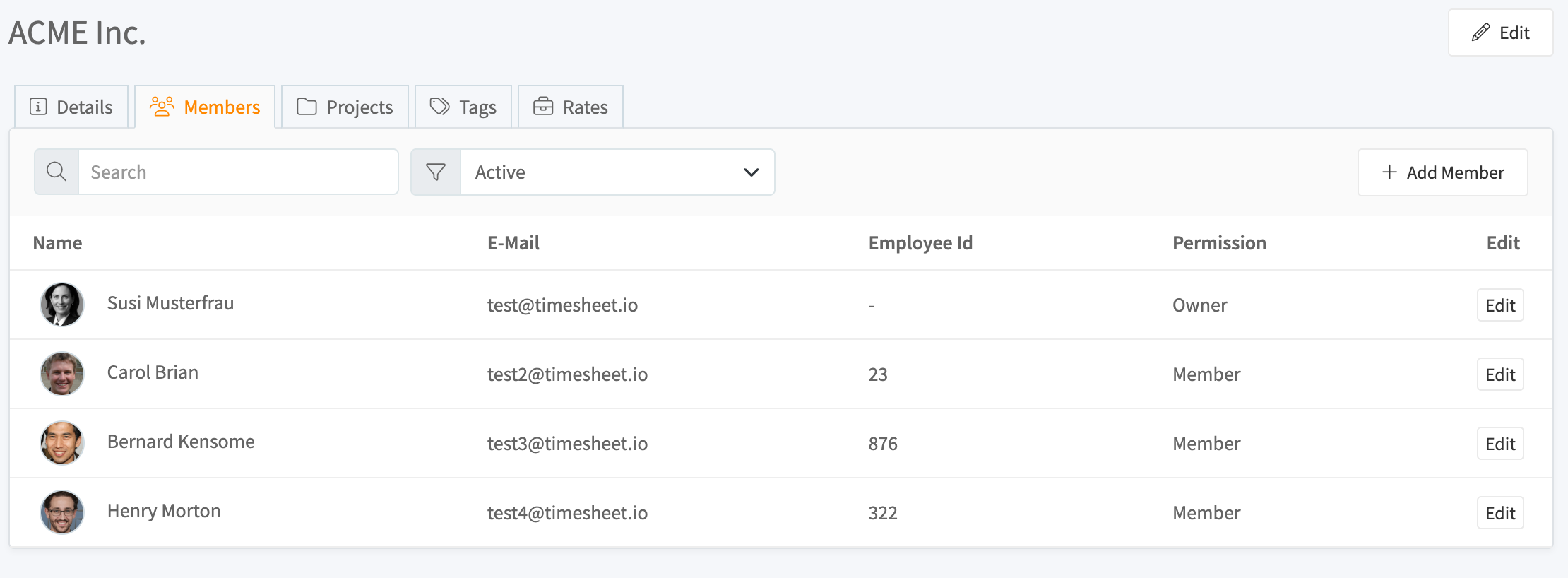Click the Projects tab folder icon
Screen dimensions: 1568x578
pos(307,107)
